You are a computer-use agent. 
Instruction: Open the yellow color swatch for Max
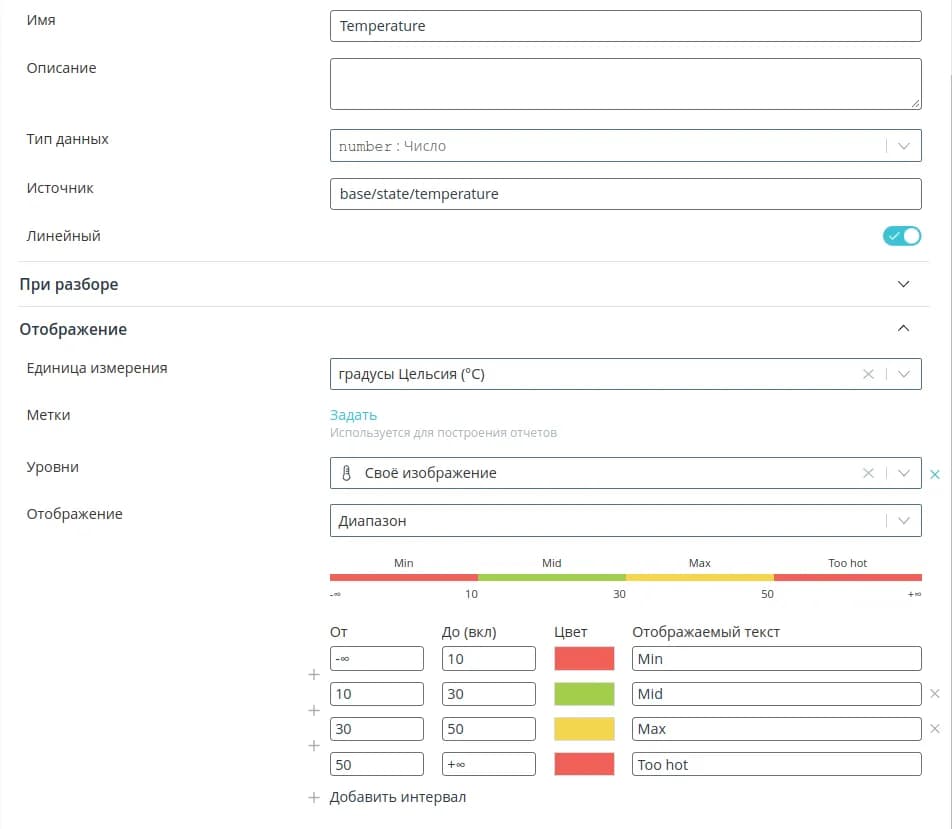tap(584, 729)
